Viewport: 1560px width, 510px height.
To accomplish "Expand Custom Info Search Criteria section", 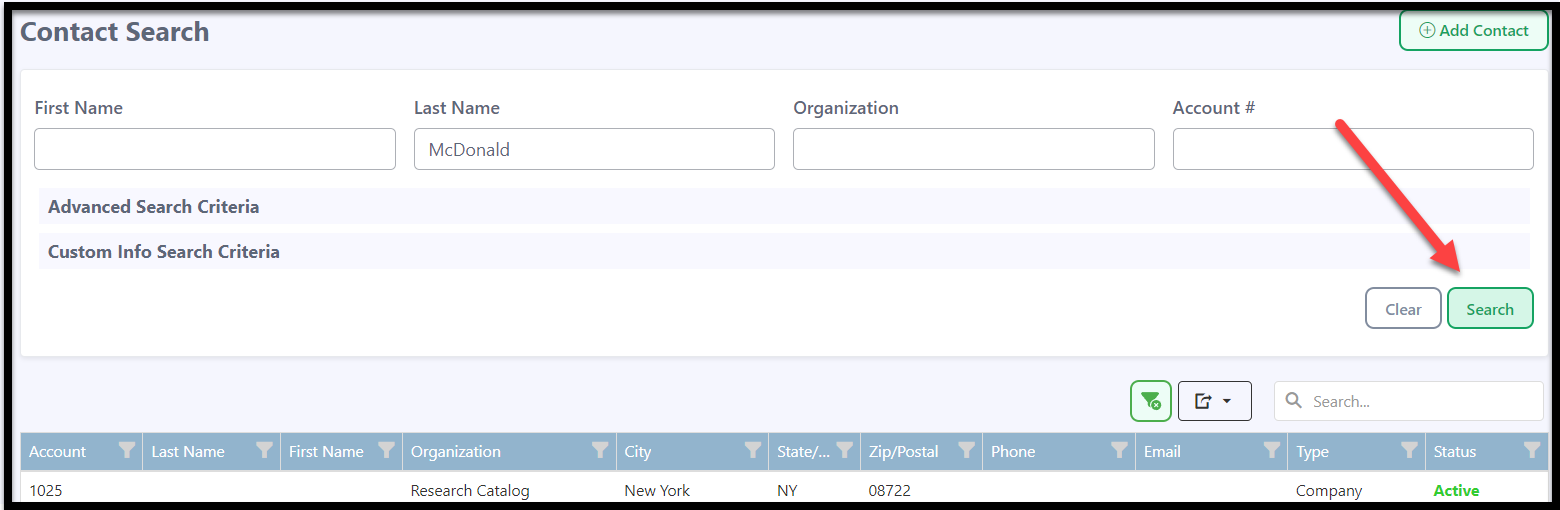I will pyautogui.click(x=784, y=252).
